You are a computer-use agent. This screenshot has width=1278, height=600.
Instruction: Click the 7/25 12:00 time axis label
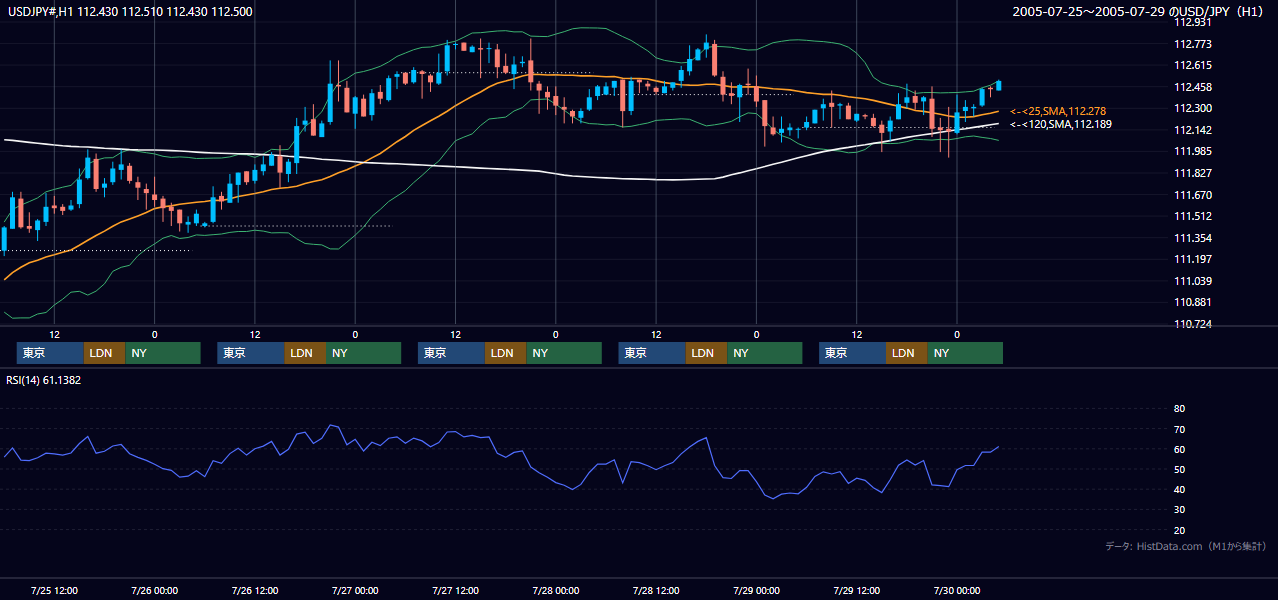55,590
